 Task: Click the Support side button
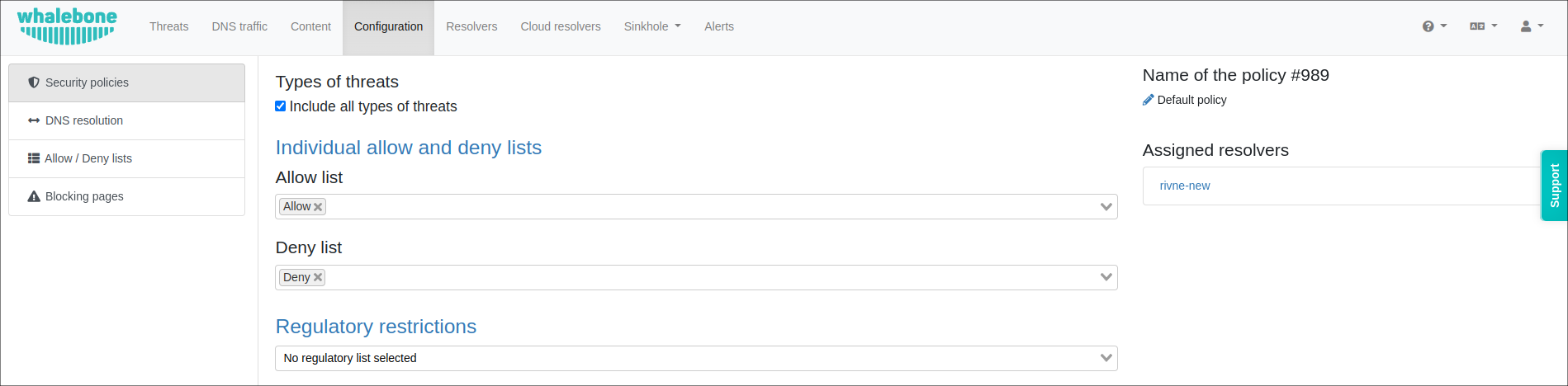click(x=1554, y=186)
